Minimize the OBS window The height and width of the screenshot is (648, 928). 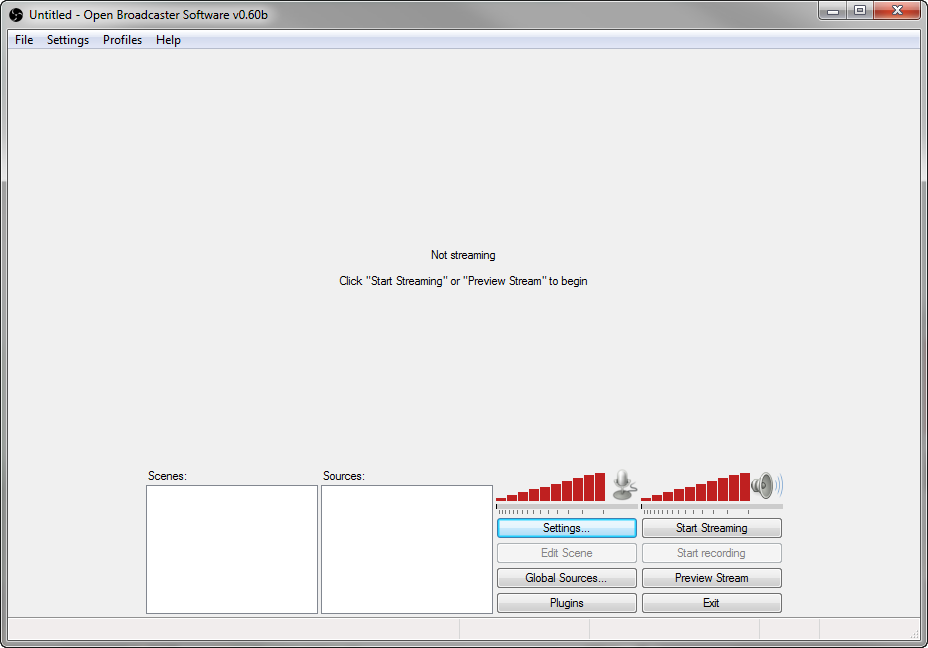pos(833,11)
